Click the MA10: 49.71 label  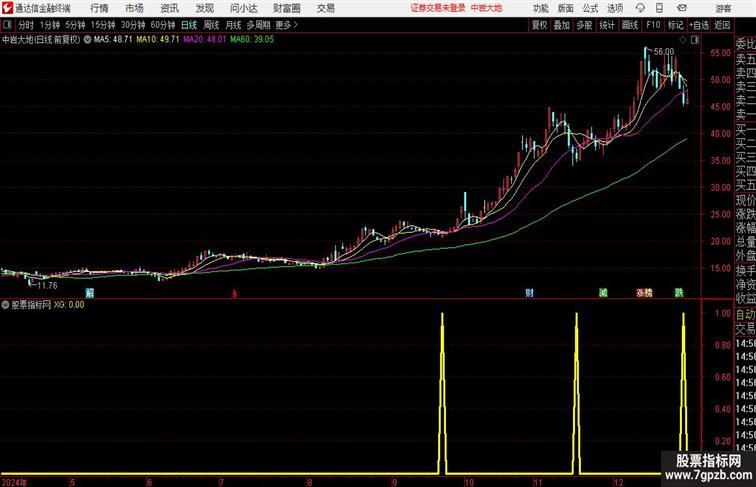tap(158, 40)
